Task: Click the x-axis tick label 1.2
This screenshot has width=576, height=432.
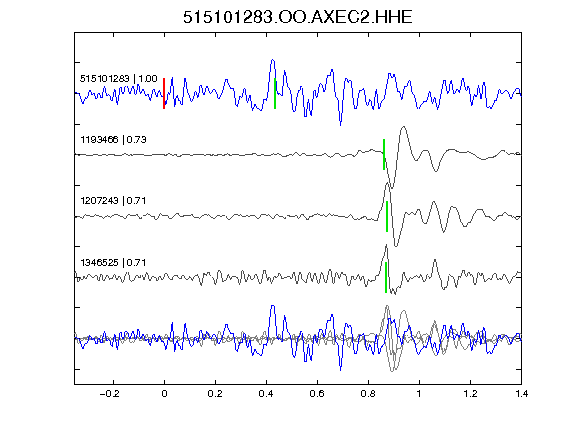Action: click(470, 394)
